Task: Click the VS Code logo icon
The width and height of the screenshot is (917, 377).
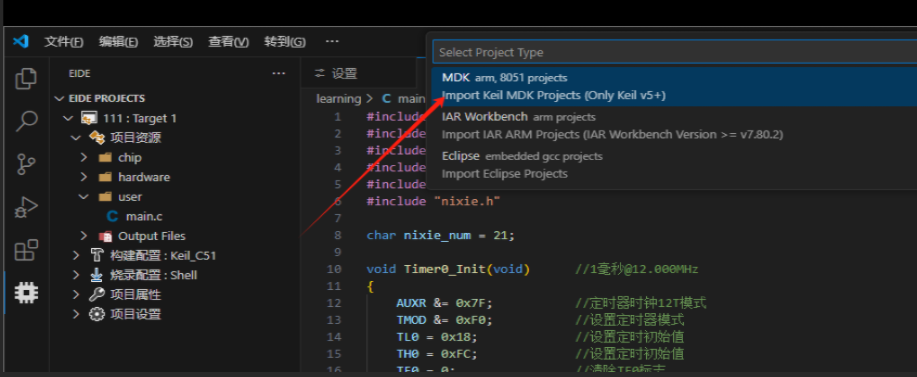Action: [x=21, y=41]
